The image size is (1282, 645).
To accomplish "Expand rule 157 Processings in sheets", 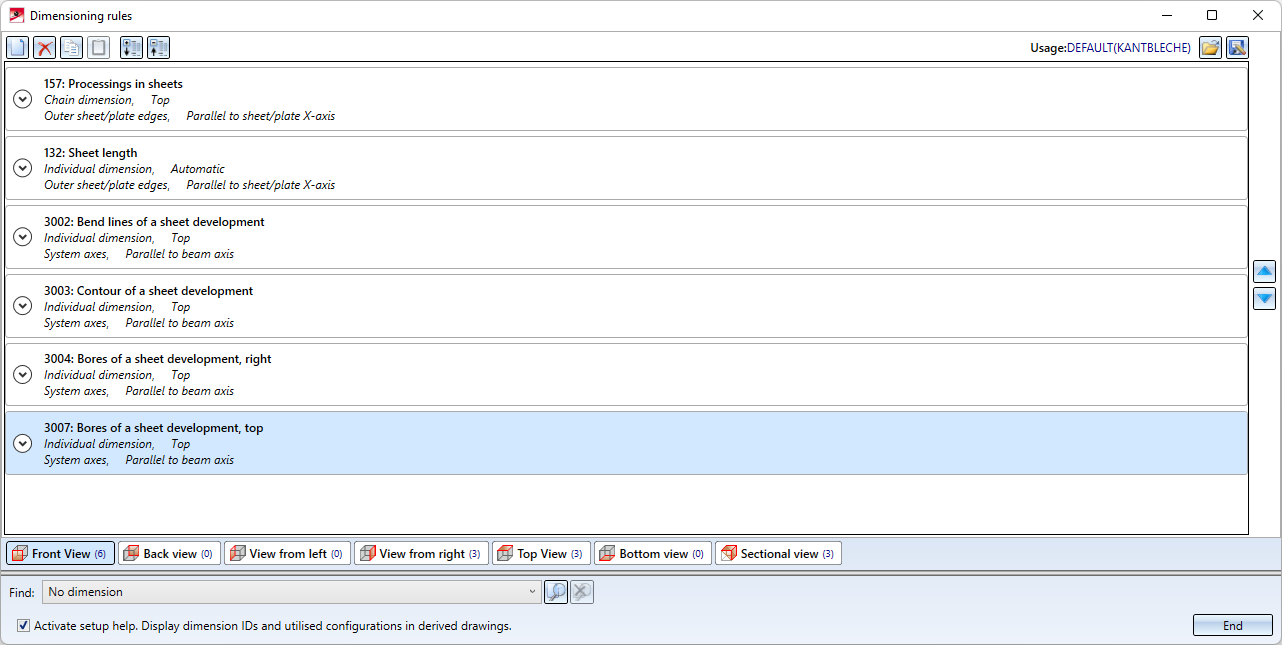I will (x=22, y=99).
